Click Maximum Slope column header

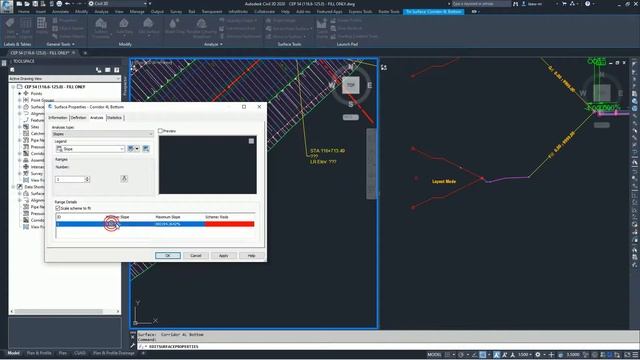(x=168, y=217)
